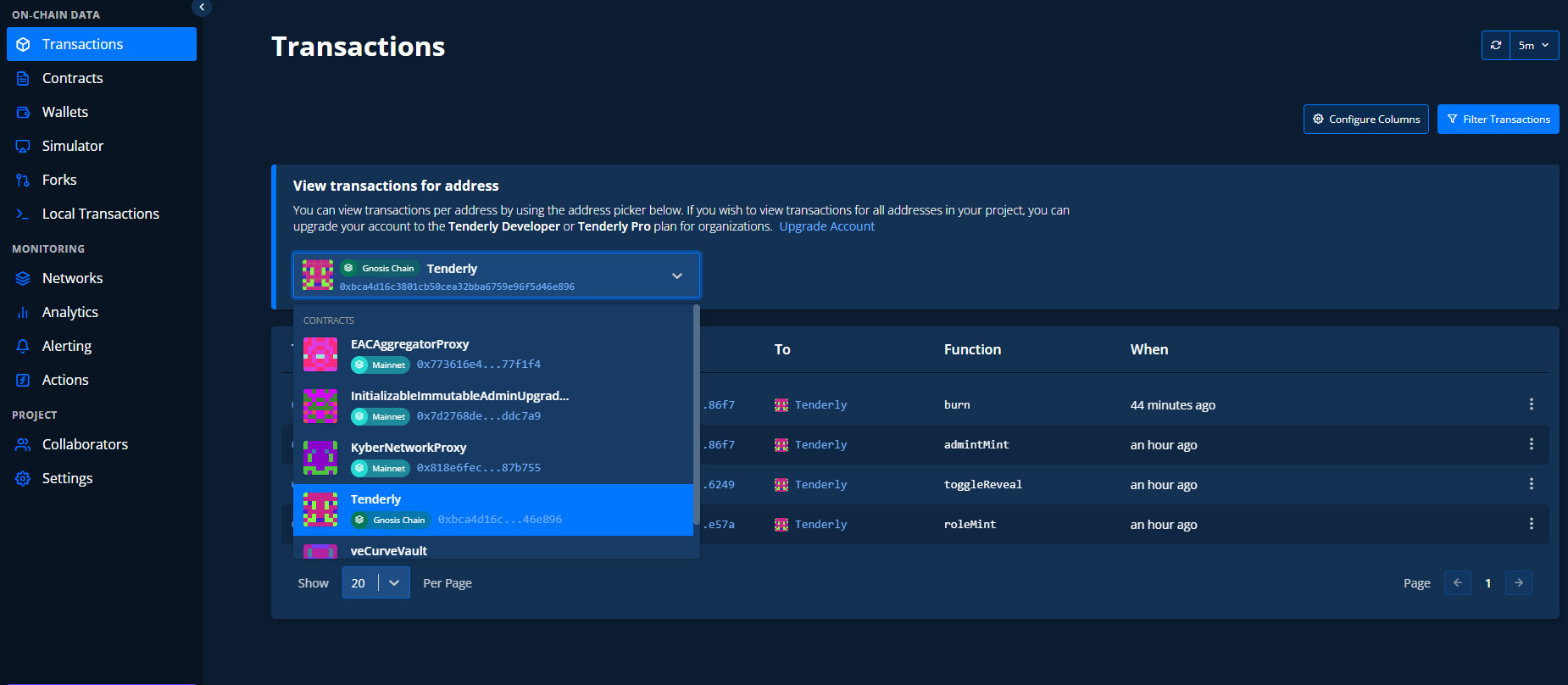Open Tenderly link in burn row

pos(820,405)
